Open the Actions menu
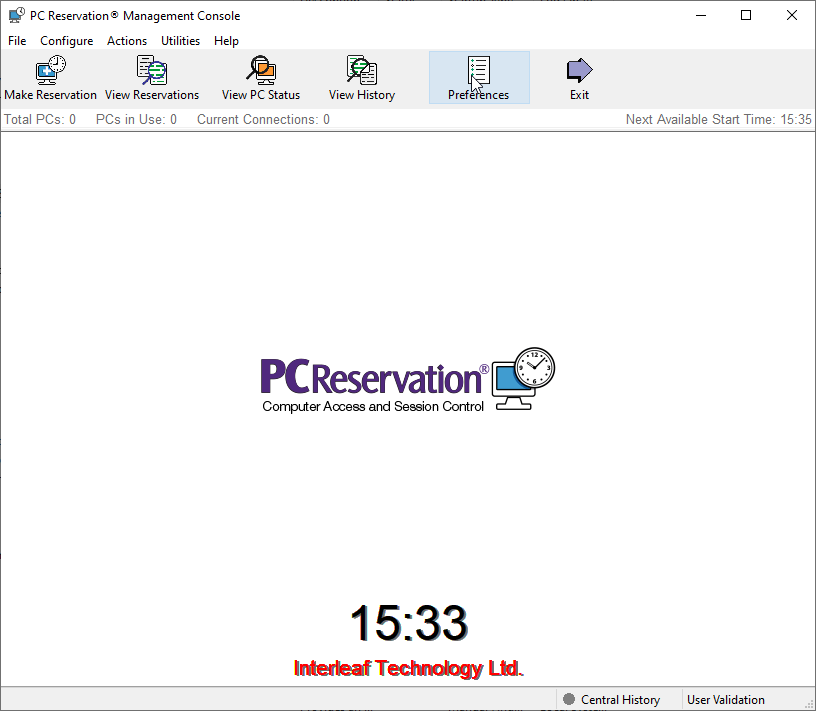 (127, 41)
